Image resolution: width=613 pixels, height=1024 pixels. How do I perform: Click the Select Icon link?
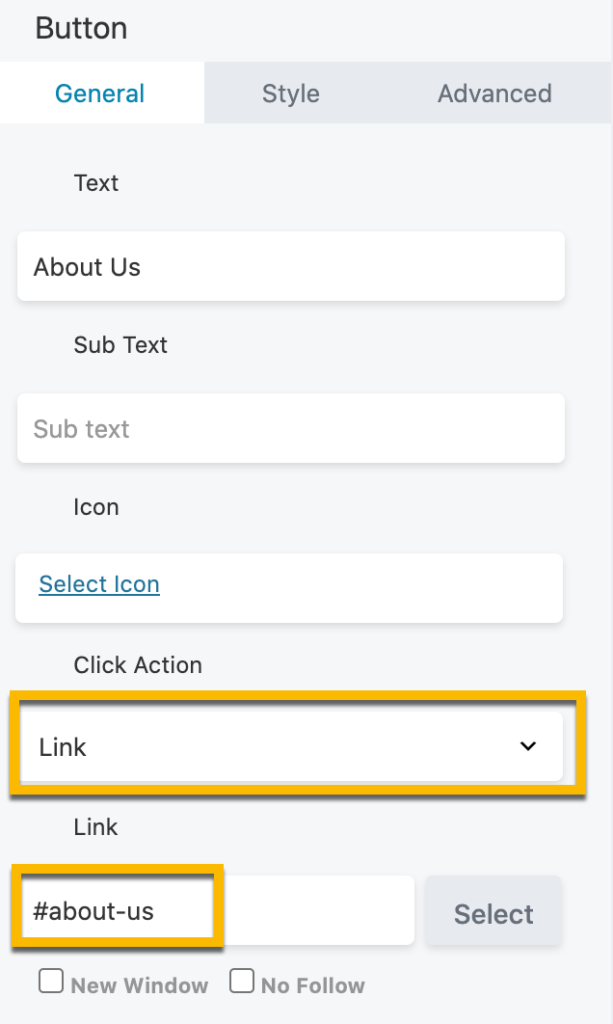[x=99, y=584]
